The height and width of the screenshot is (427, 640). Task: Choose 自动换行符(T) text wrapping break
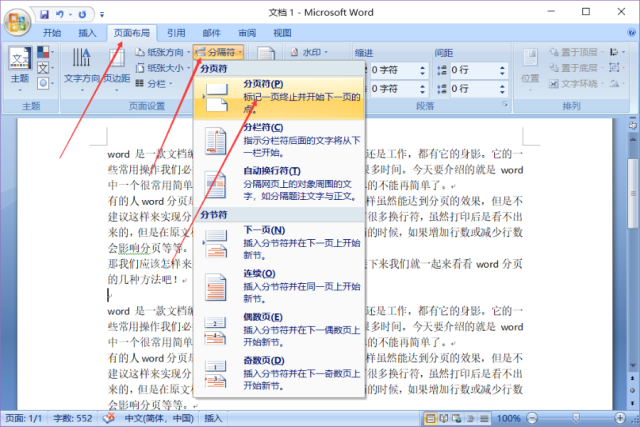279,184
